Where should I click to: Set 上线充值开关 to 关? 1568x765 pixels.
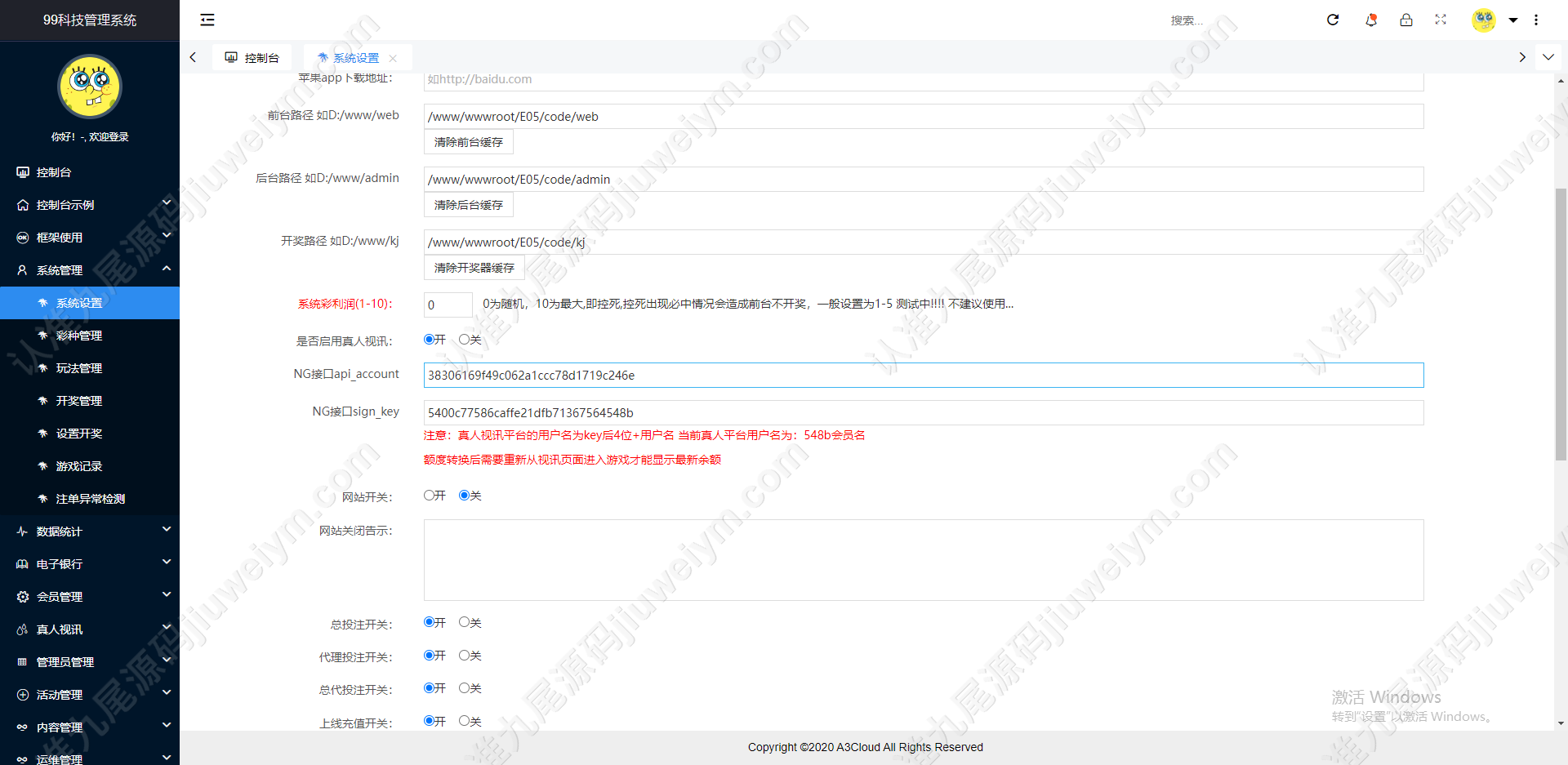[464, 721]
